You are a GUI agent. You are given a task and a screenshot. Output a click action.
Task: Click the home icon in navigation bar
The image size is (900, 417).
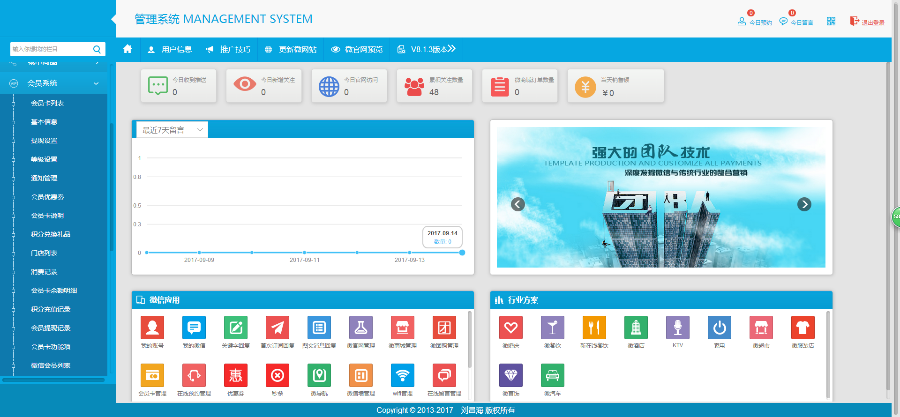click(127, 49)
